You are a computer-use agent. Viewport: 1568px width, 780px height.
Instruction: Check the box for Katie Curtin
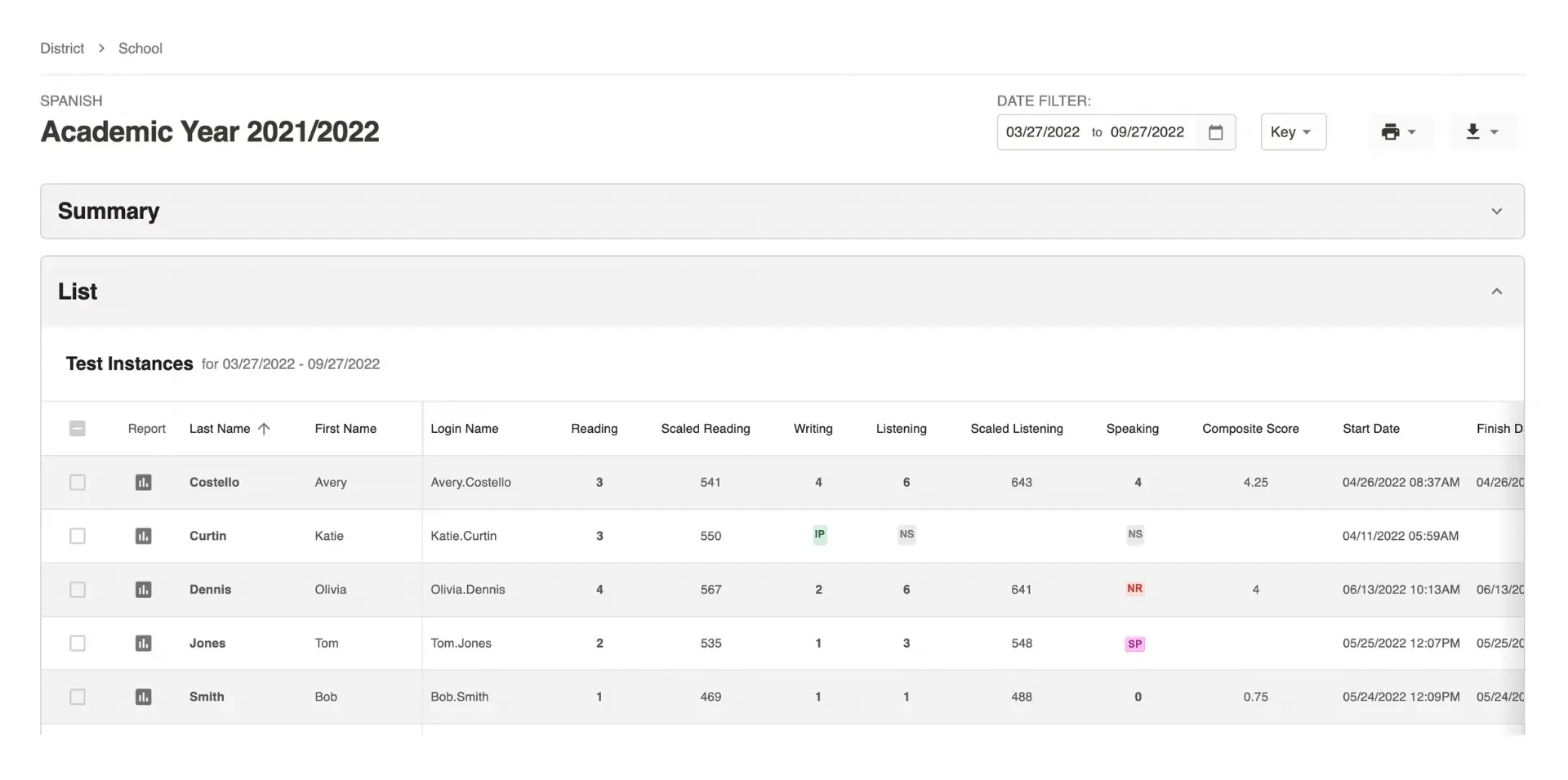pos(78,536)
